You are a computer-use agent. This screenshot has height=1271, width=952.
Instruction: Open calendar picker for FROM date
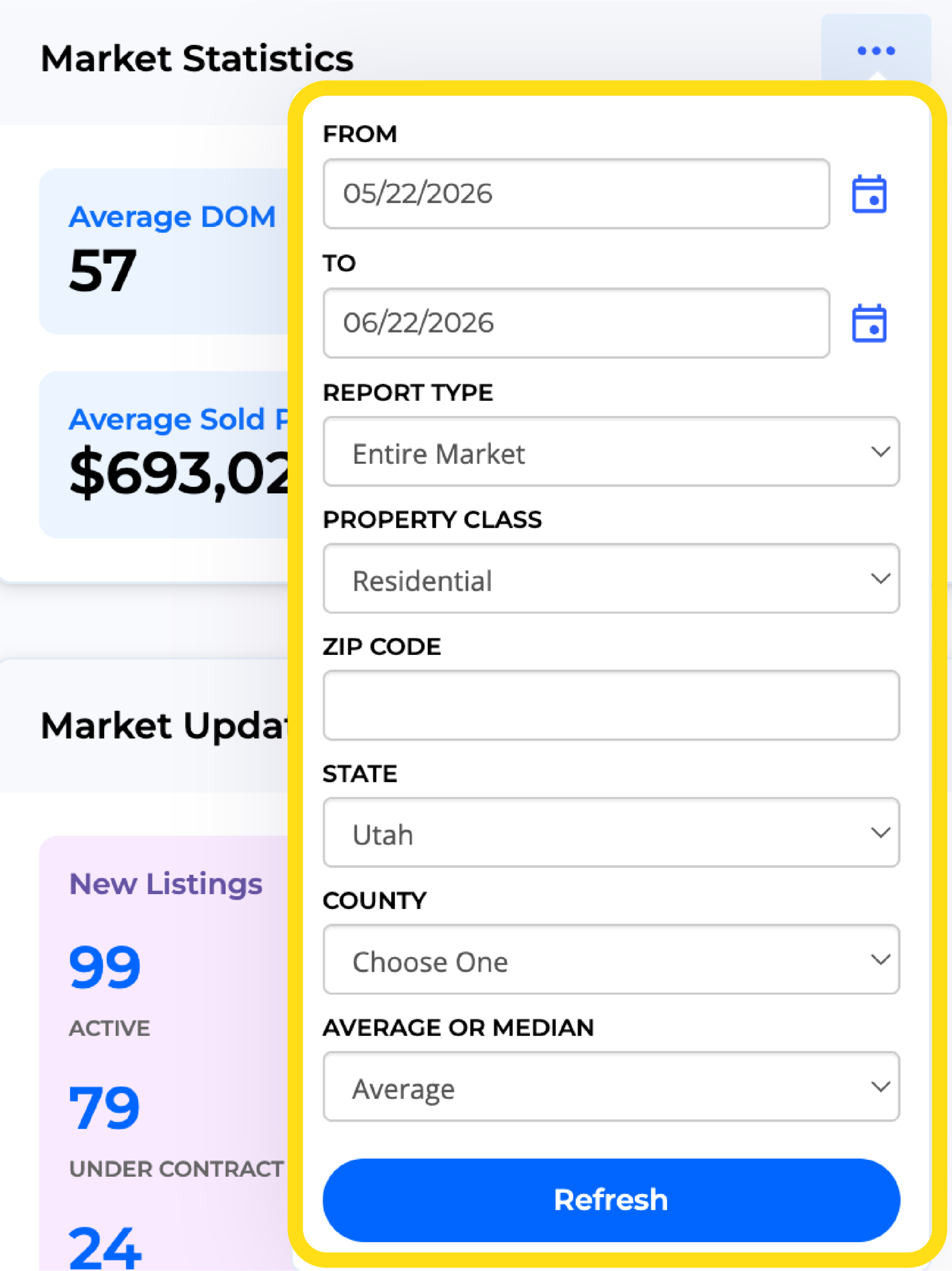(869, 194)
